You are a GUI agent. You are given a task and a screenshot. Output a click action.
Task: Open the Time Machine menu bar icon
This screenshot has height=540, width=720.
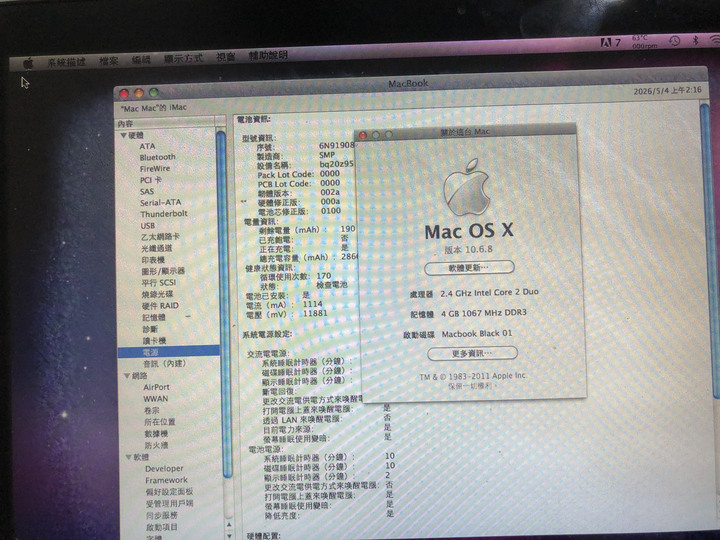tap(674, 41)
